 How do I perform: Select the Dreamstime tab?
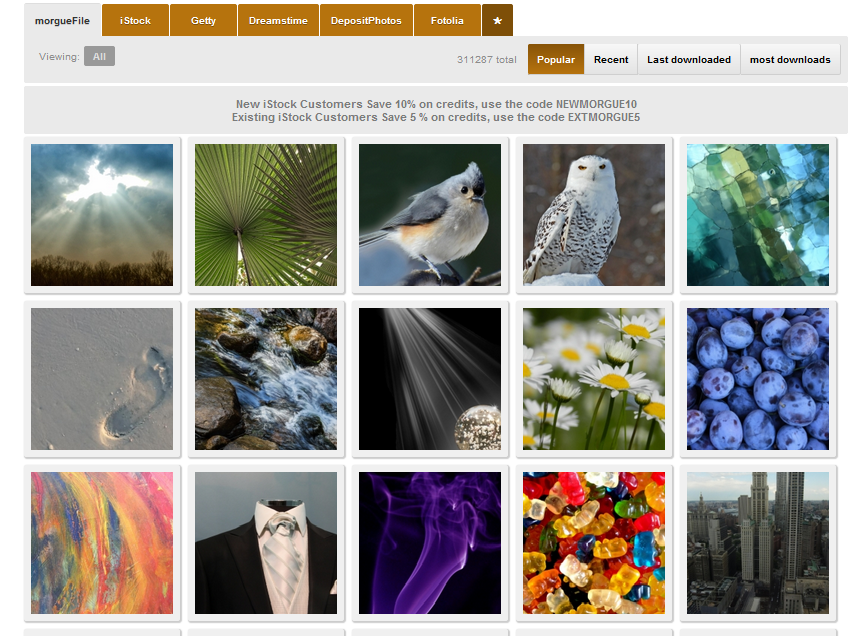[x=278, y=20]
